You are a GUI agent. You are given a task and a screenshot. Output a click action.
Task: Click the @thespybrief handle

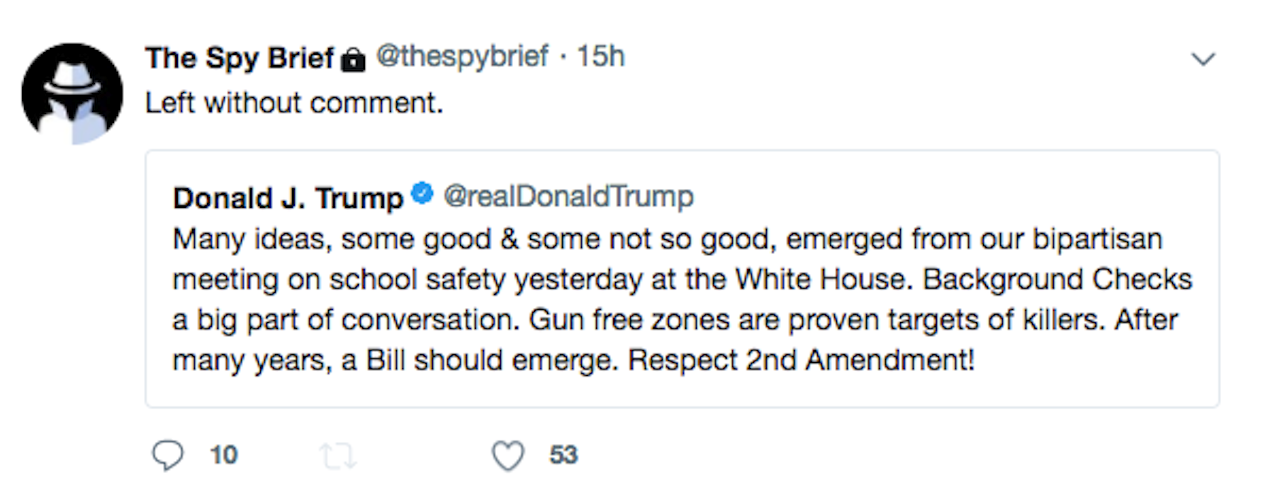tap(462, 57)
